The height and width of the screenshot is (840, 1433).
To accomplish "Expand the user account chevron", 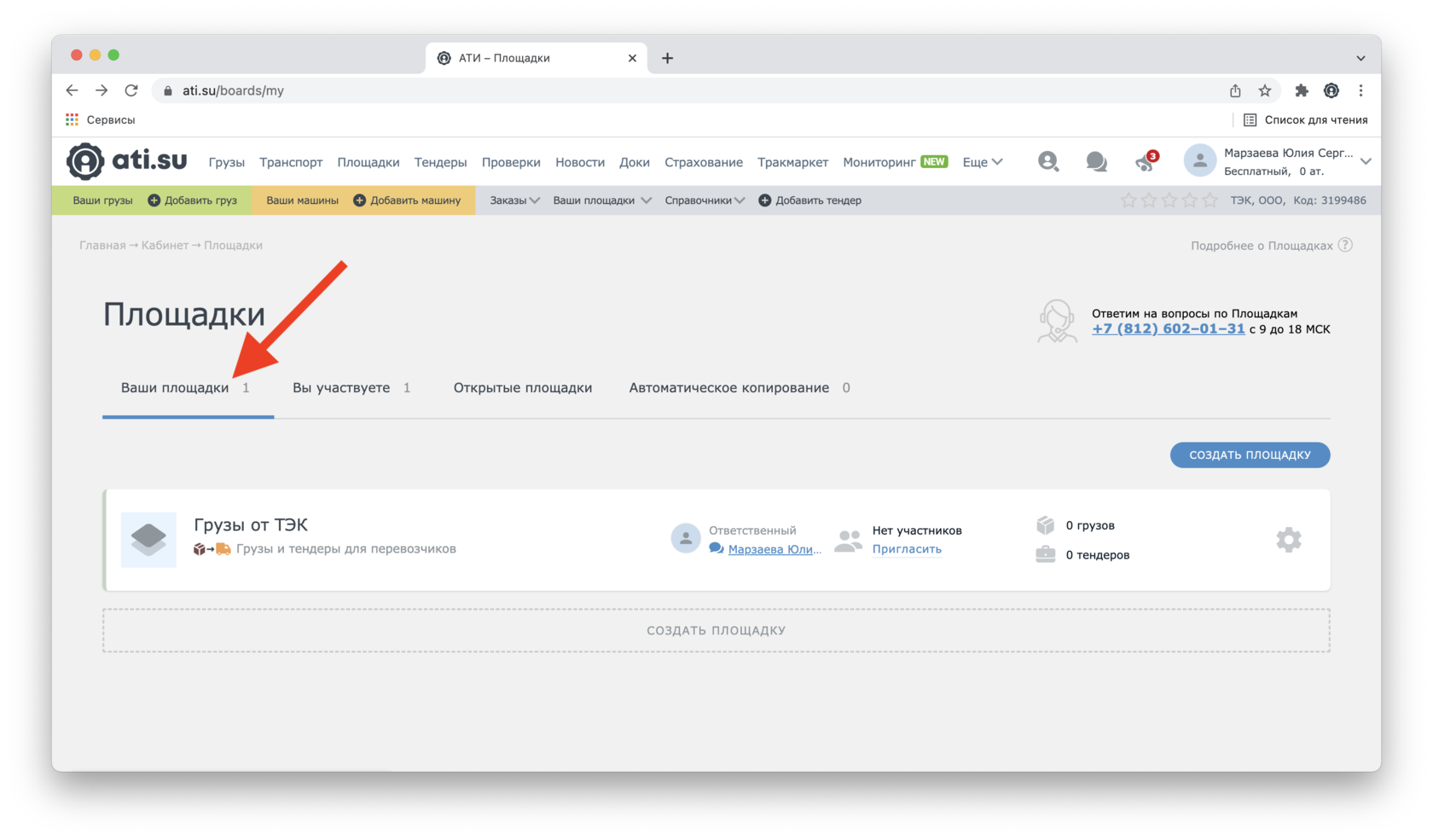I will point(1366,161).
